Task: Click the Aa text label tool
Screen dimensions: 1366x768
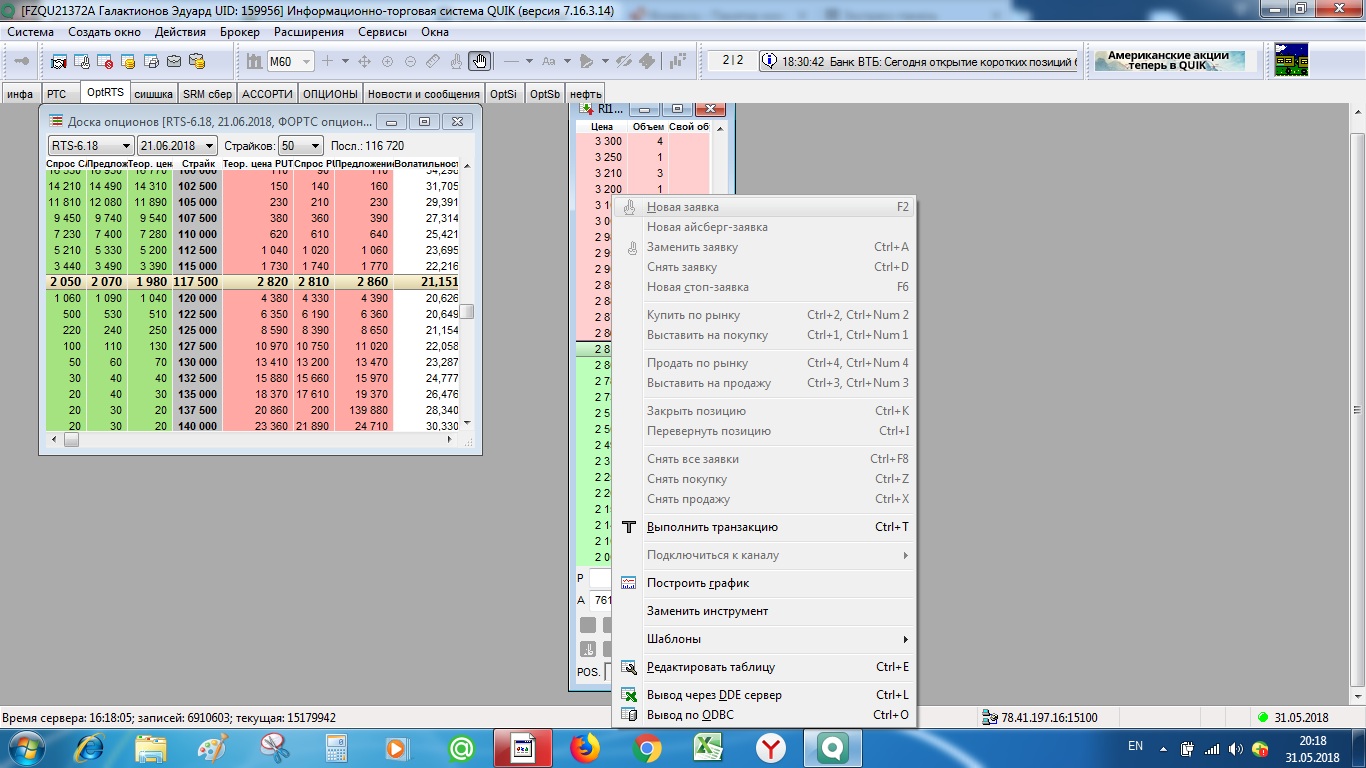Action: 548,61
